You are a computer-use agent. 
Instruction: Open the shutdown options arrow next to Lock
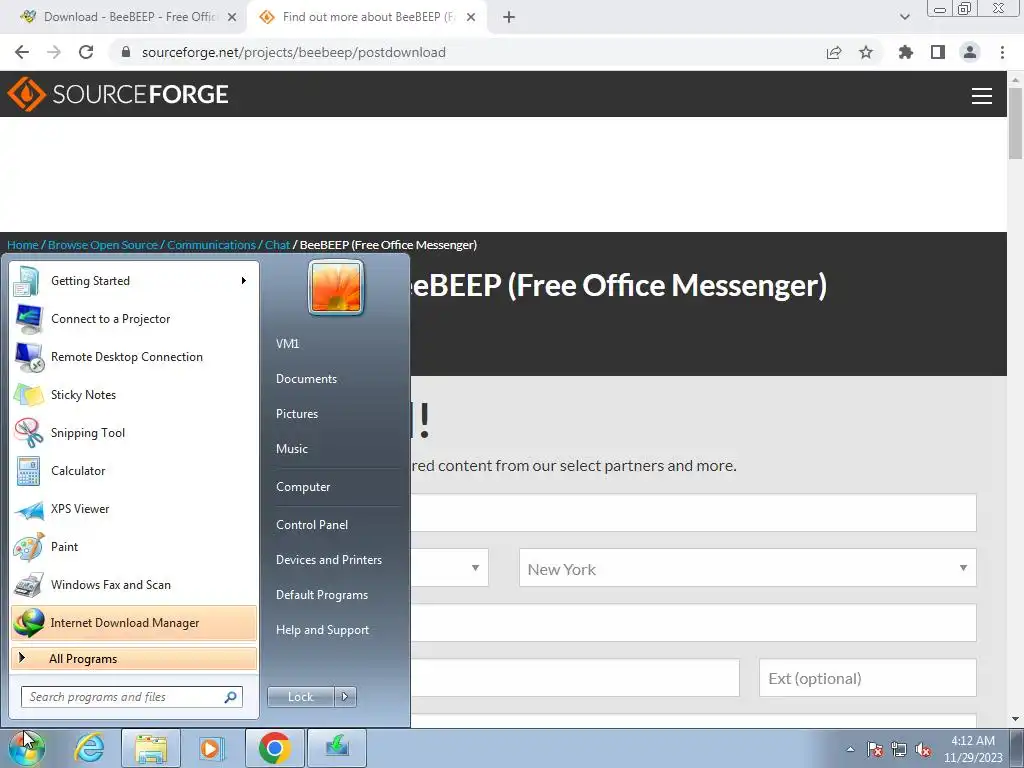(345, 697)
